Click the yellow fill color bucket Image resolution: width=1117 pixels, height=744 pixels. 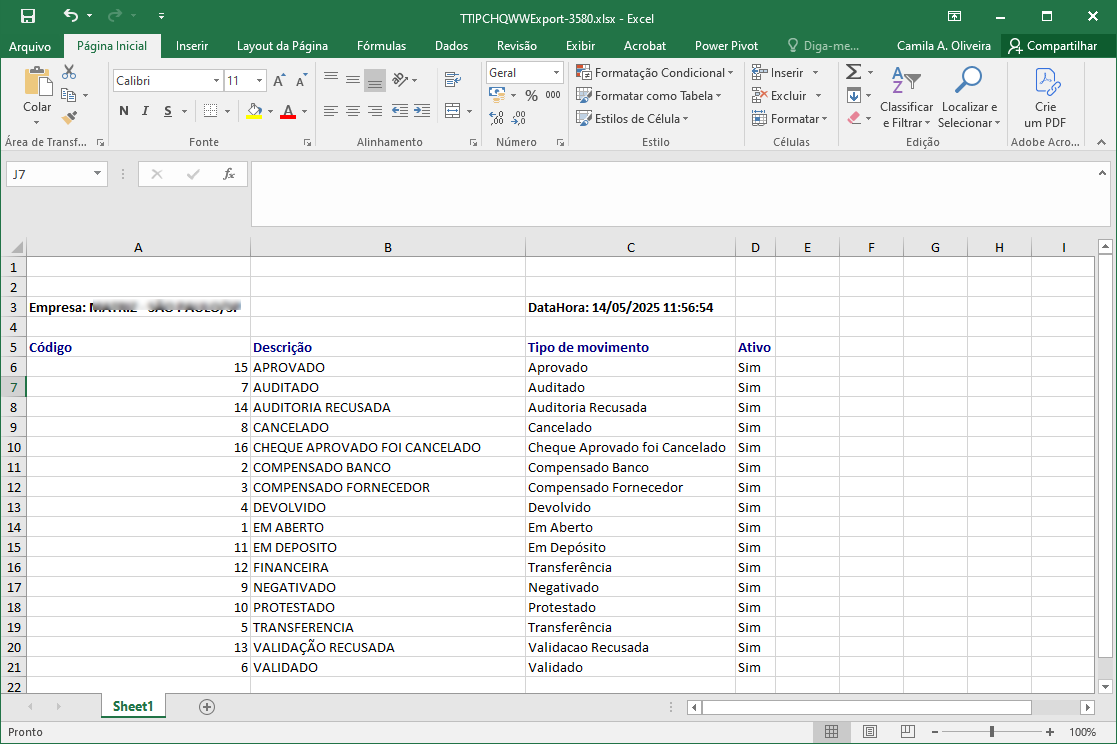pyautogui.click(x=254, y=110)
